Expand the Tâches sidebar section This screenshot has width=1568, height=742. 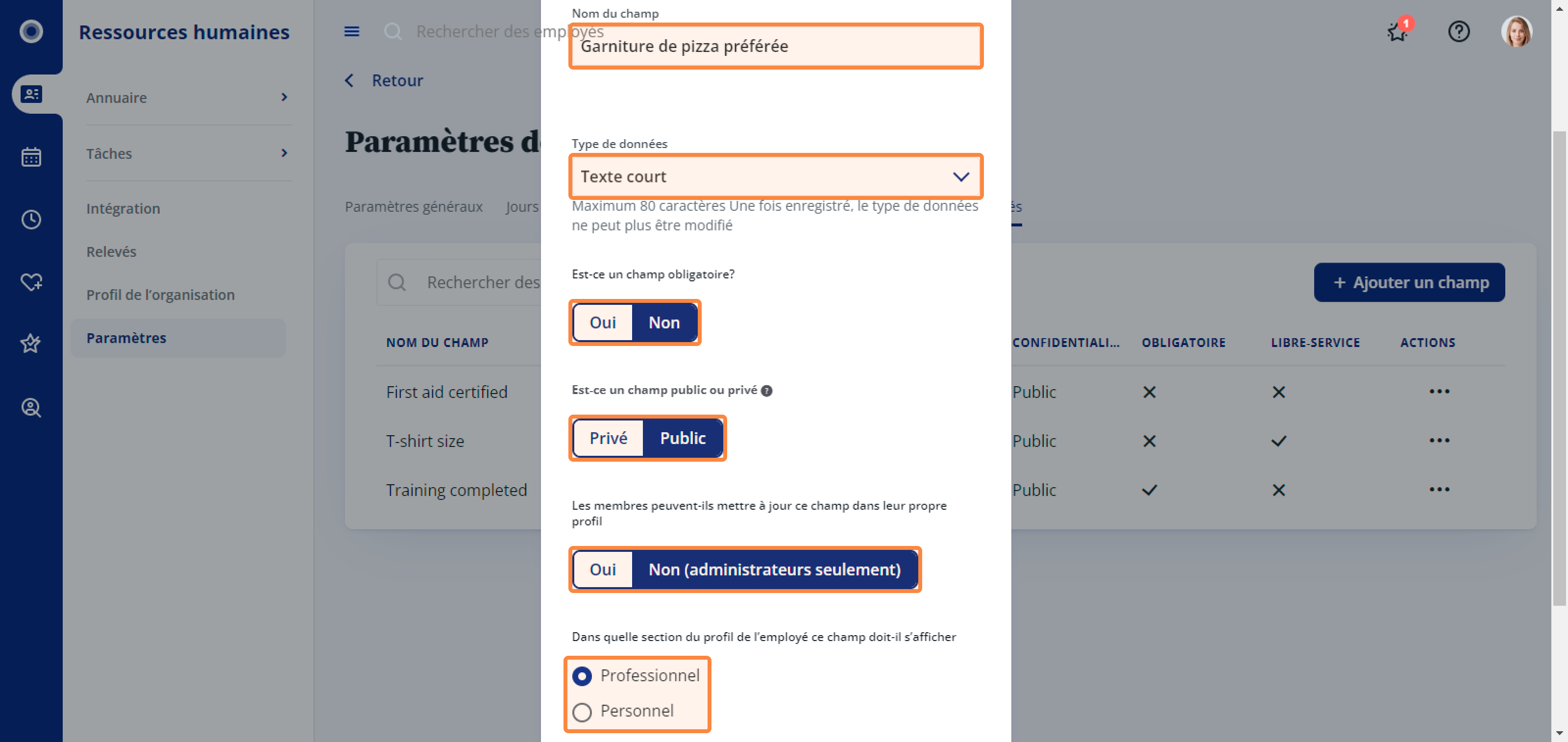pyautogui.click(x=187, y=153)
